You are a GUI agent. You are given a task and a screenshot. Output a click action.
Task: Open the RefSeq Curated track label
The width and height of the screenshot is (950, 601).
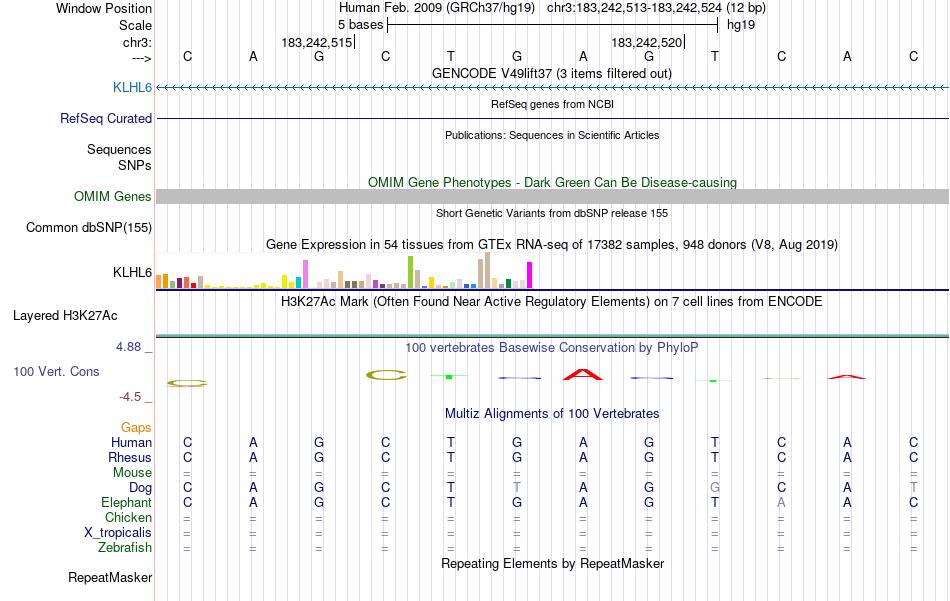tap(105, 118)
